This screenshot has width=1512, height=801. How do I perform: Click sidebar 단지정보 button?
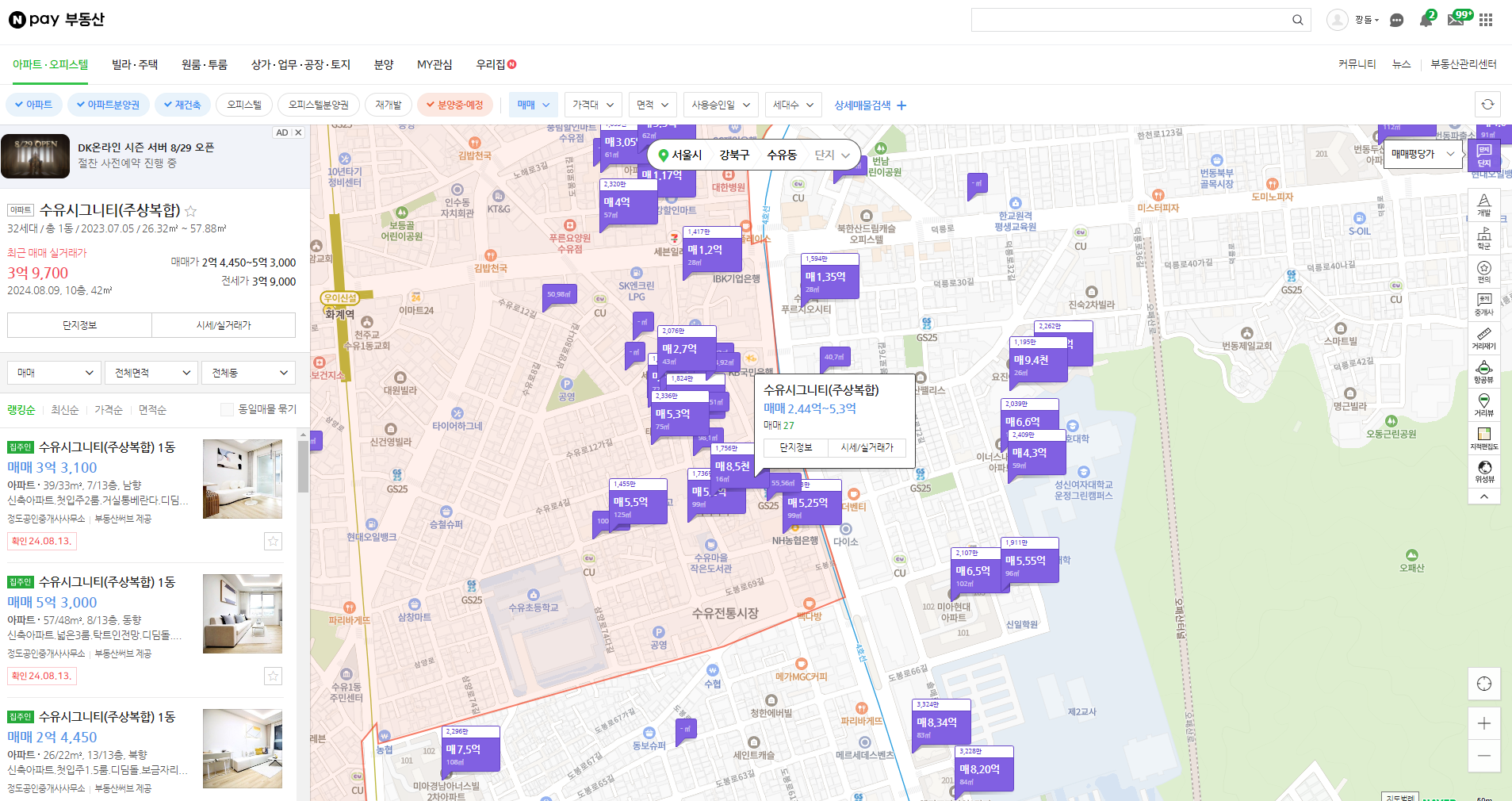tap(79, 325)
